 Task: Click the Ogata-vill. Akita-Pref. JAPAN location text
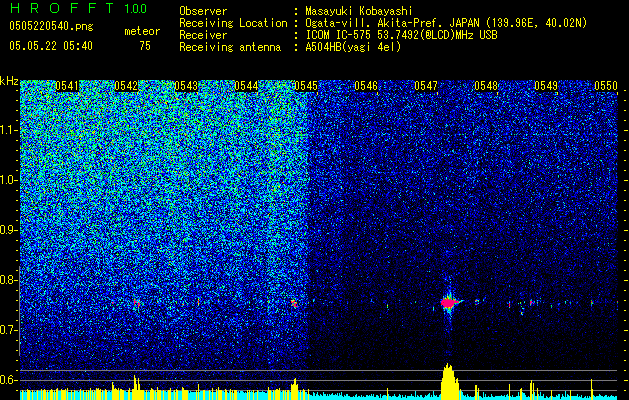446,23
